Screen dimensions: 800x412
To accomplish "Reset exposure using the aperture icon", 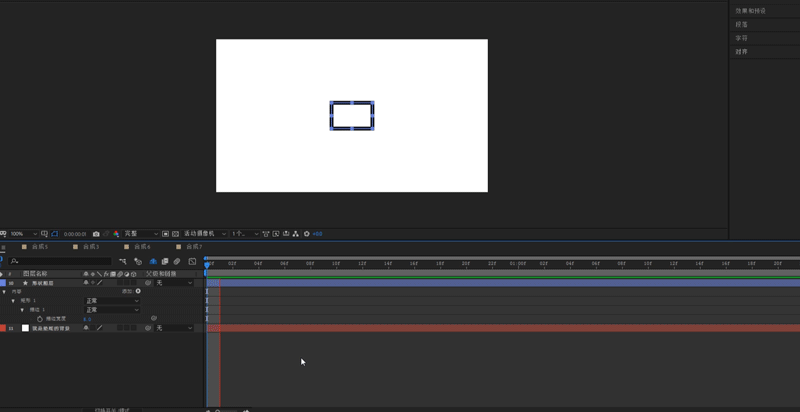I will click(x=307, y=234).
